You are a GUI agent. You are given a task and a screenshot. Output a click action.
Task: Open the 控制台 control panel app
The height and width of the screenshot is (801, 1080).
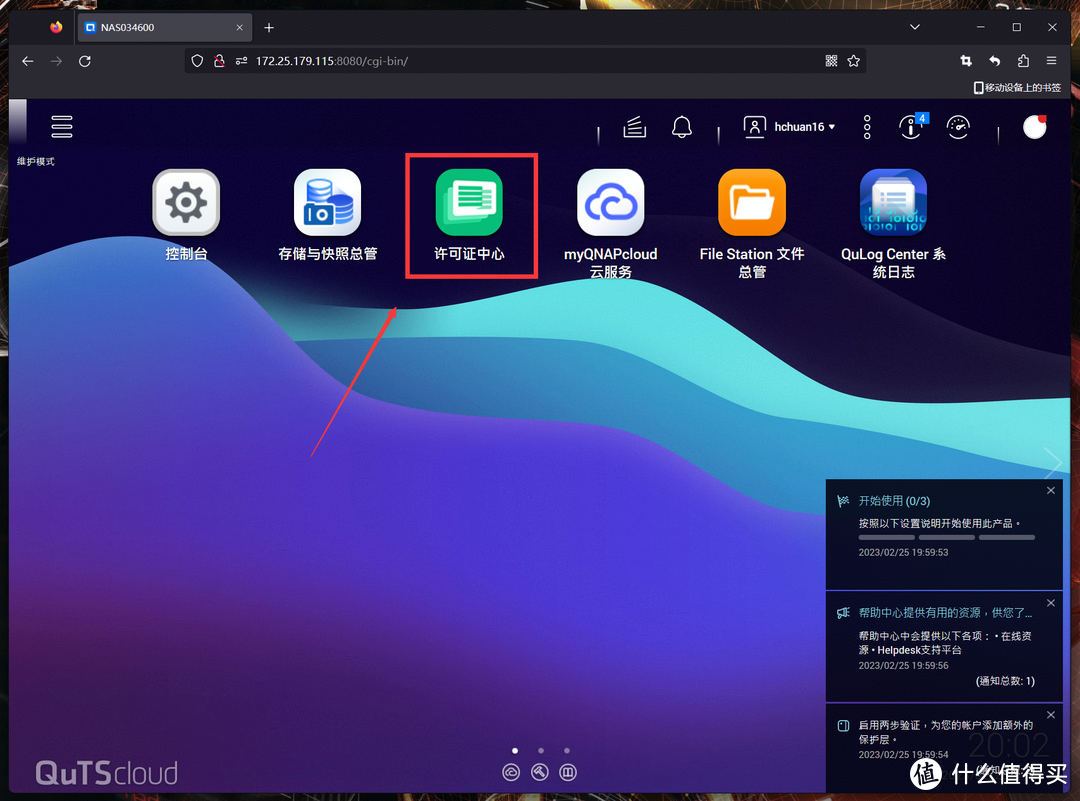[186, 214]
